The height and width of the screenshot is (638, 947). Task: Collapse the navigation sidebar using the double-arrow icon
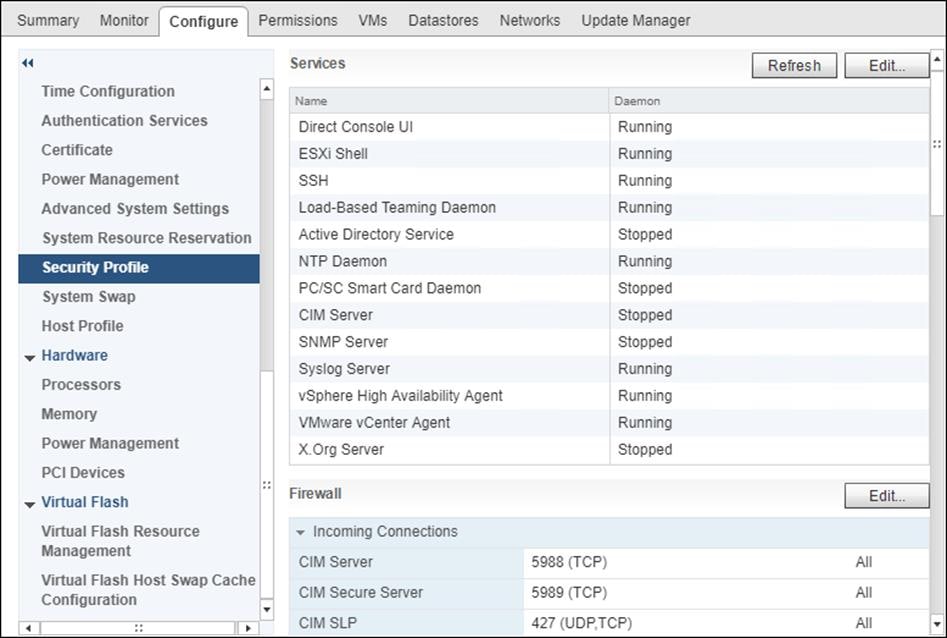tap(27, 63)
